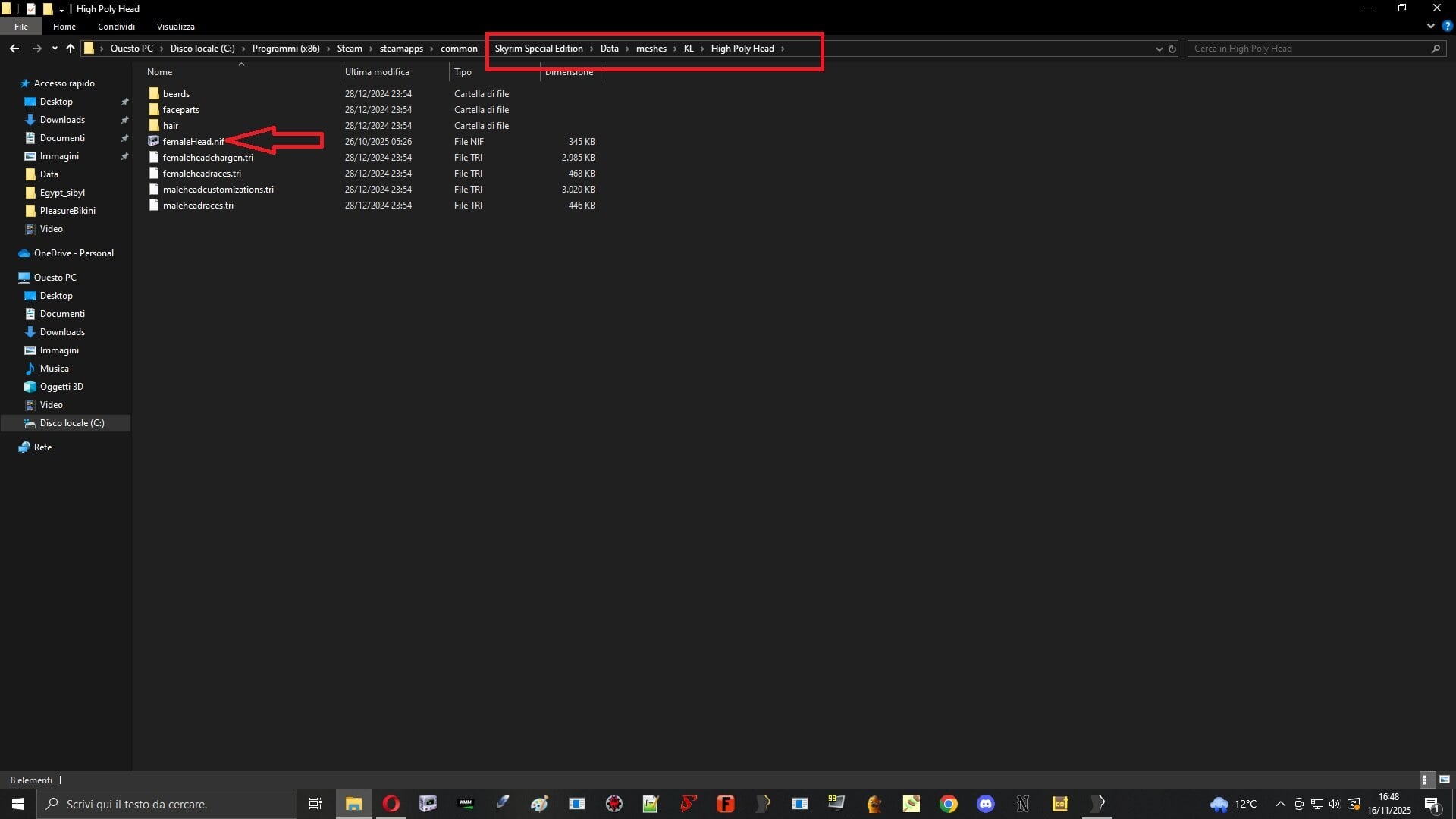Open the Visualizza ribbon tab

[175, 27]
